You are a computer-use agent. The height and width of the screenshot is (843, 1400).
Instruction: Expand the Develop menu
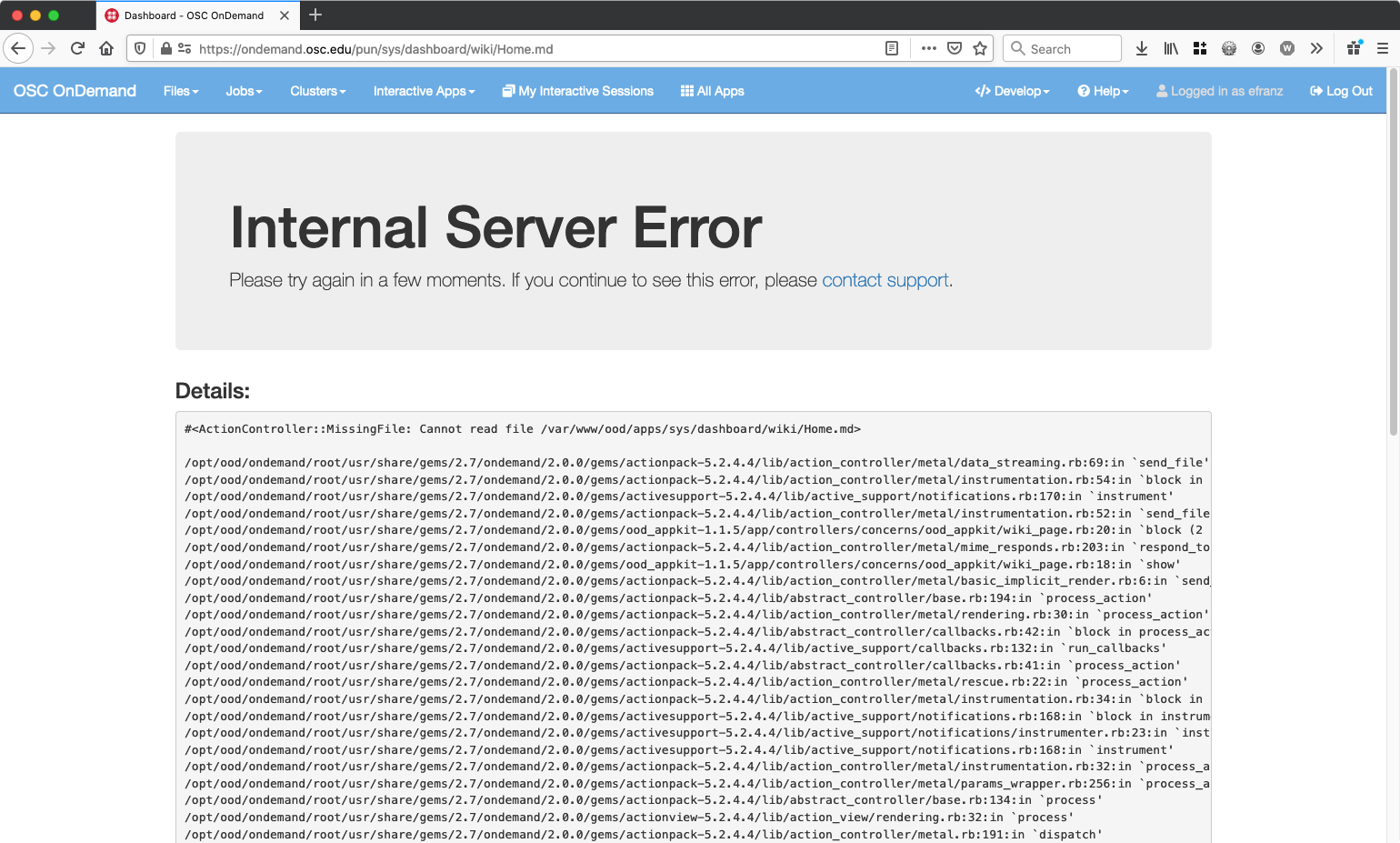pyautogui.click(x=1012, y=90)
